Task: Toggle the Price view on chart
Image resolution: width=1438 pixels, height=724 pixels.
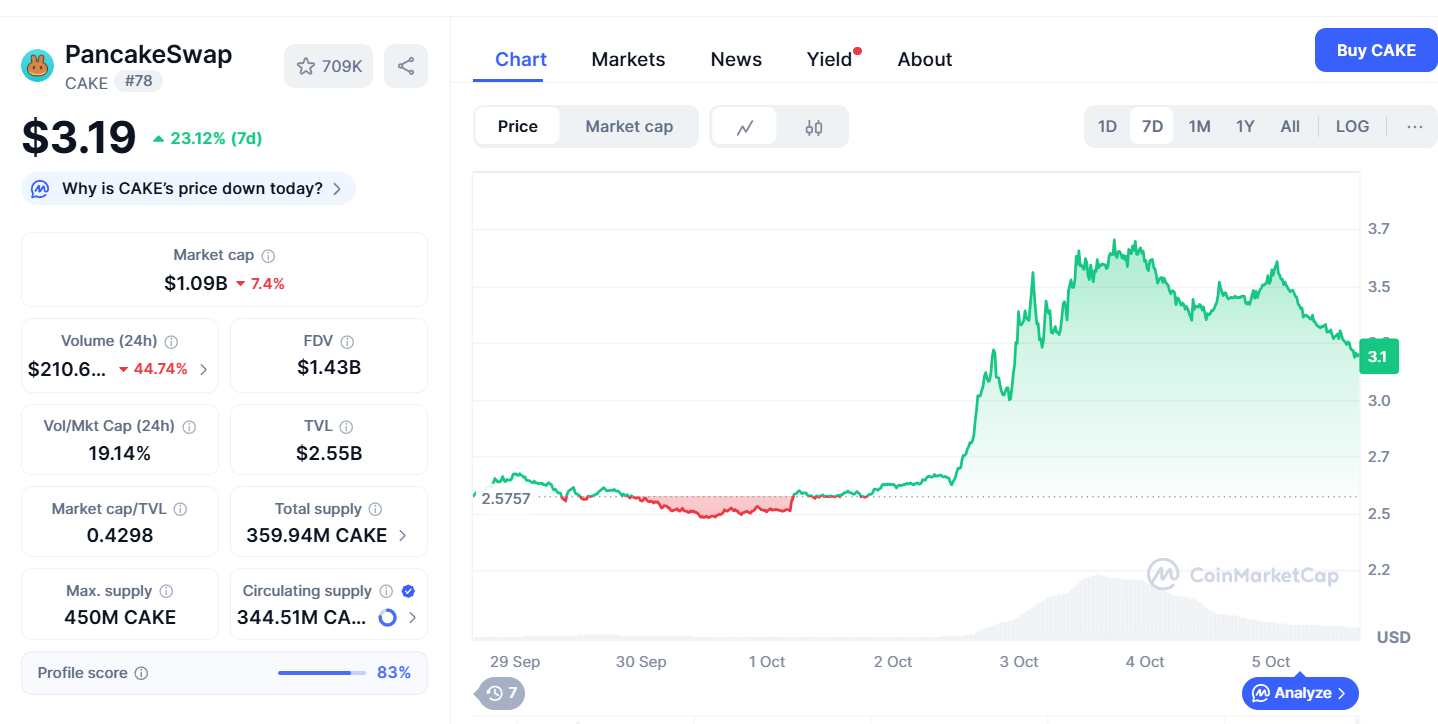Action: click(x=517, y=127)
